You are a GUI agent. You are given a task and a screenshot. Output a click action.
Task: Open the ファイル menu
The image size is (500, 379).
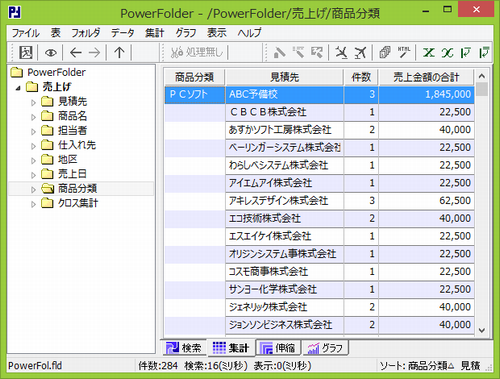[26, 33]
